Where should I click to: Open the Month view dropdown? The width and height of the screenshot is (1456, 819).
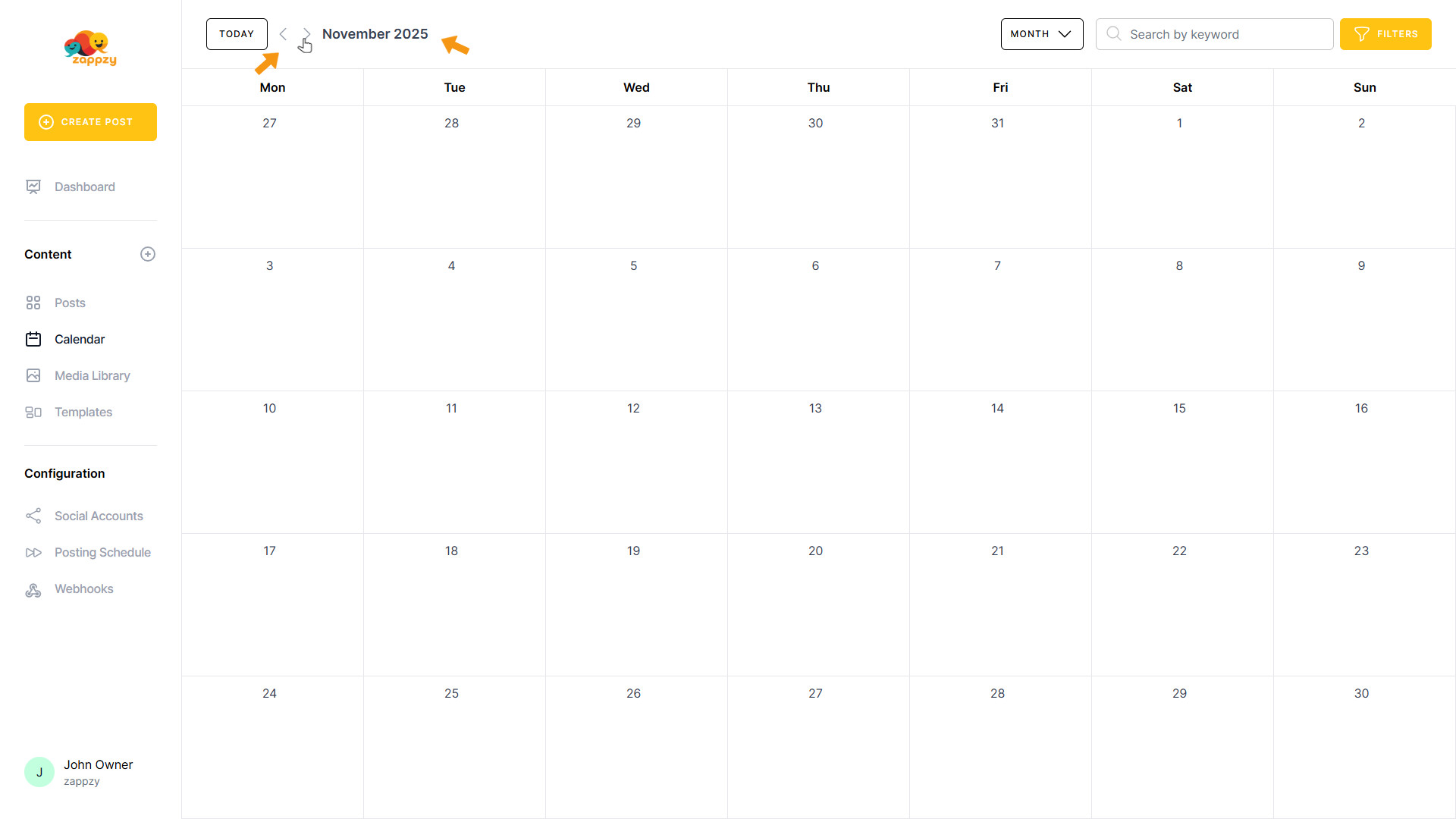pyautogui.click(x=1041, y=34)
